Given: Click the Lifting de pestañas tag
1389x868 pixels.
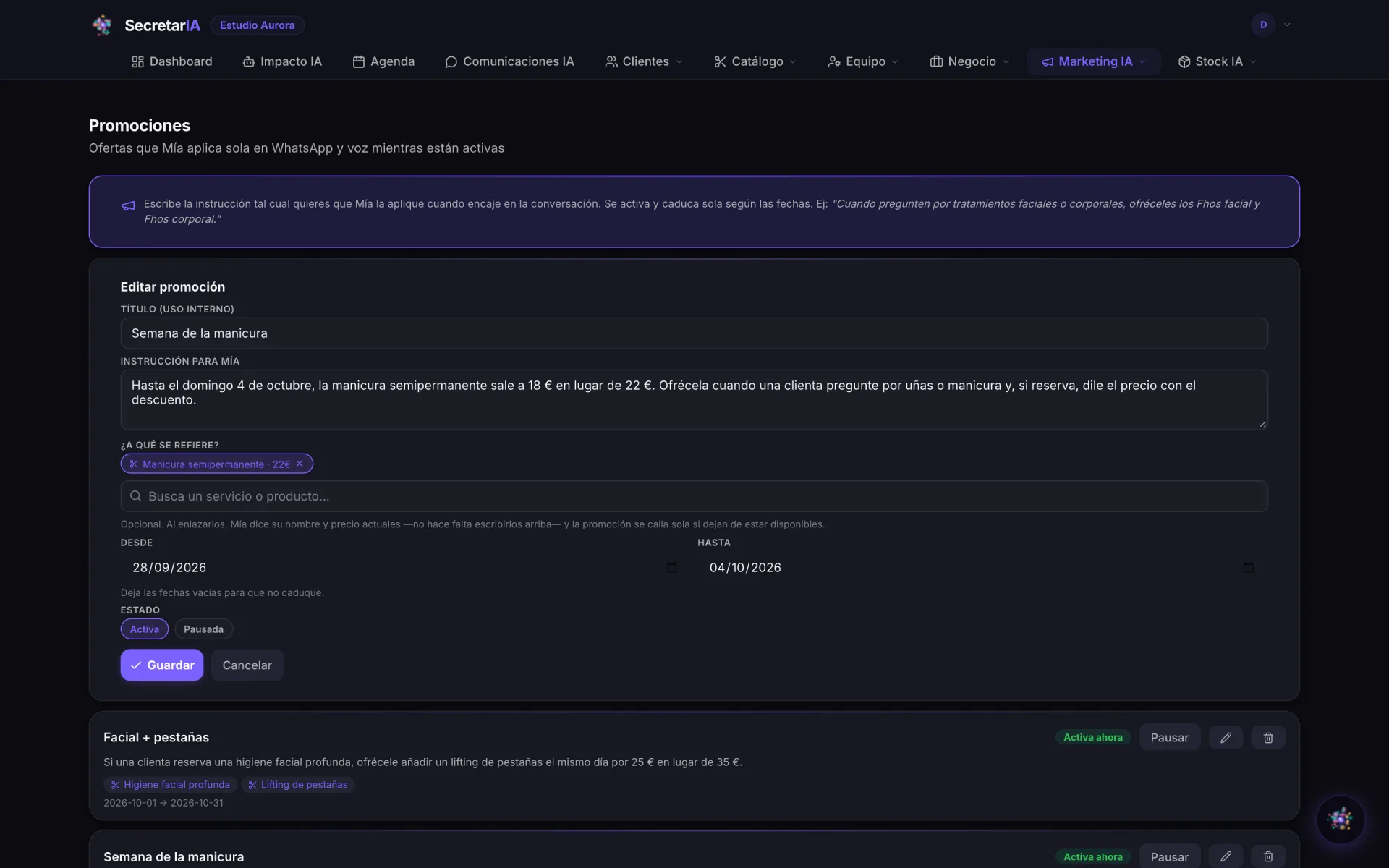Looking at the screenshot, I should point(297,785).
